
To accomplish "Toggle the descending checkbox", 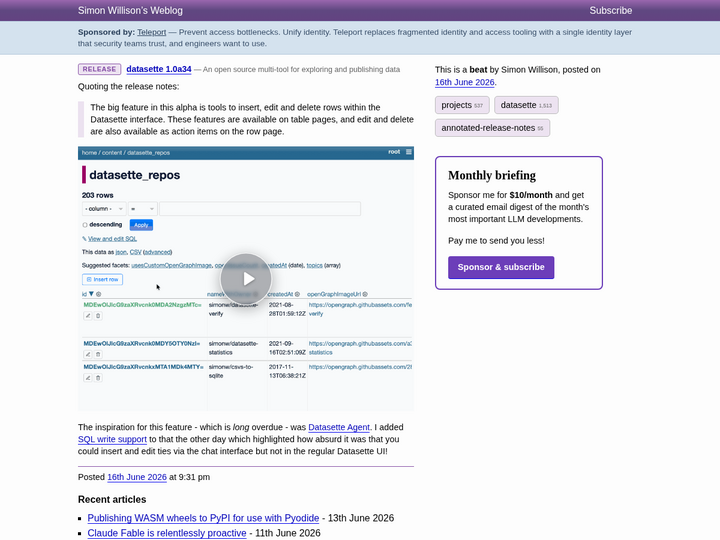I will coord(85,225).
